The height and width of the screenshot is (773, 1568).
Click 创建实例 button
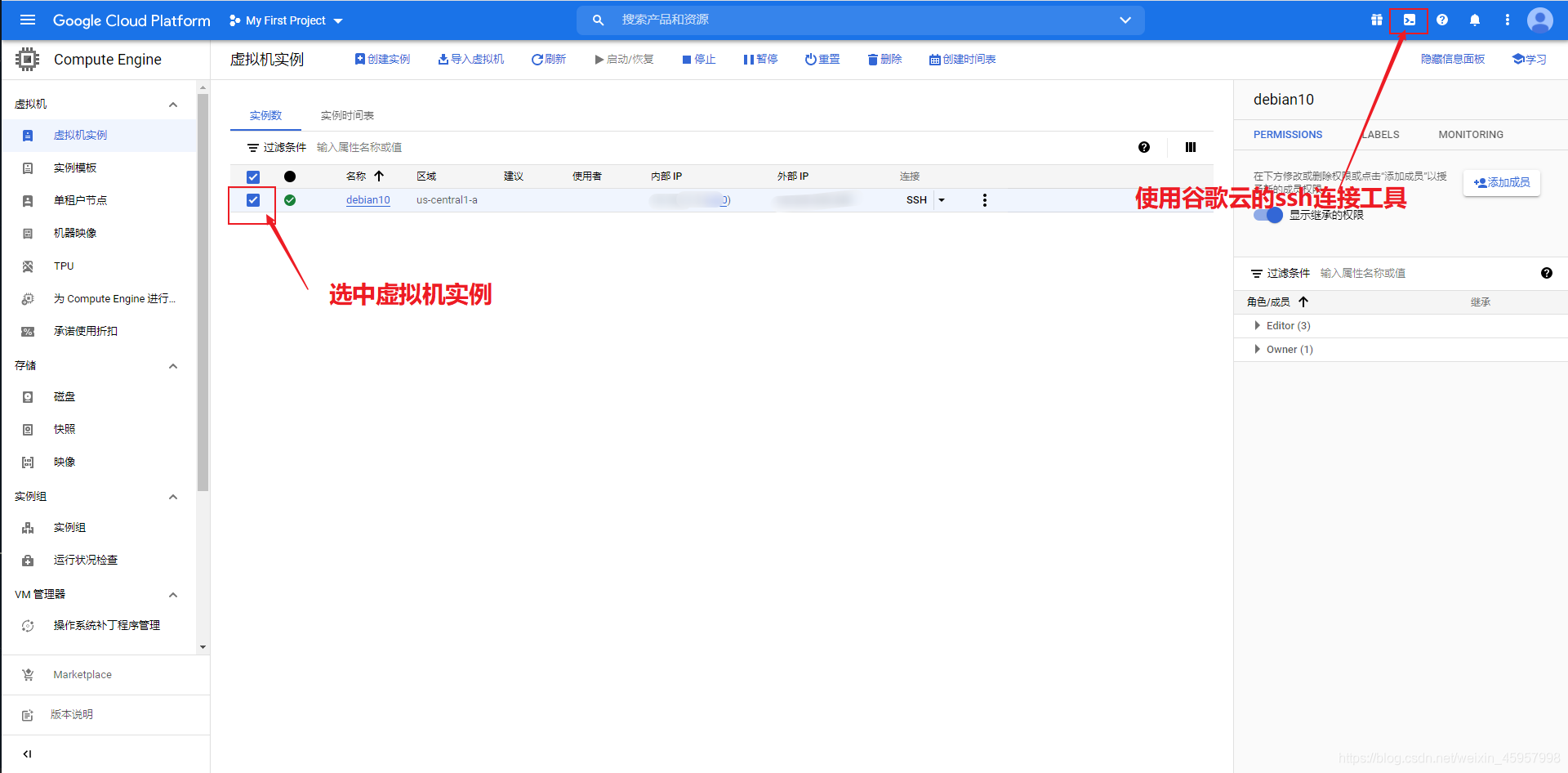click(x=382, y=59)
